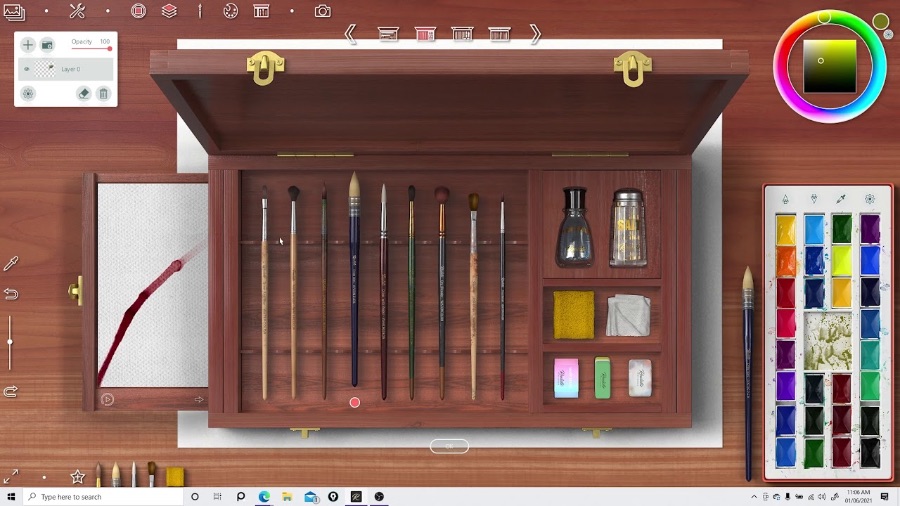
Task: Open File Explorer from taskbar
Action: 287,497
